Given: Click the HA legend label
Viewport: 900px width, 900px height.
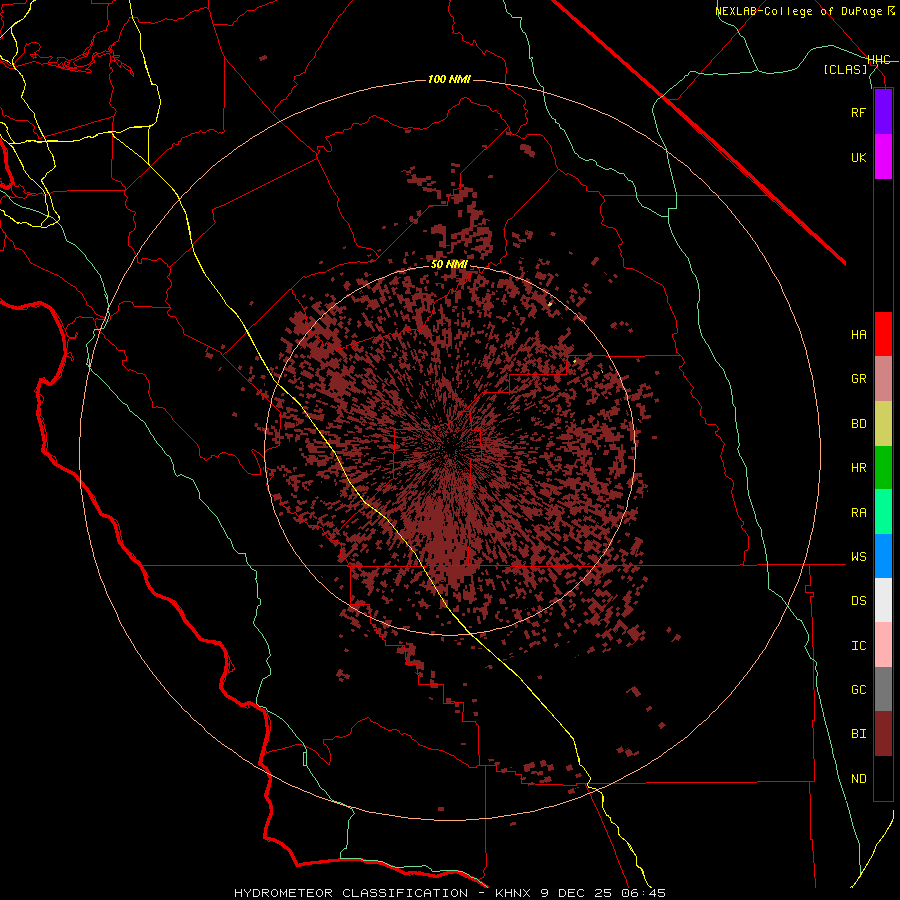Looking at the screenshot, I should pos(858,335).
